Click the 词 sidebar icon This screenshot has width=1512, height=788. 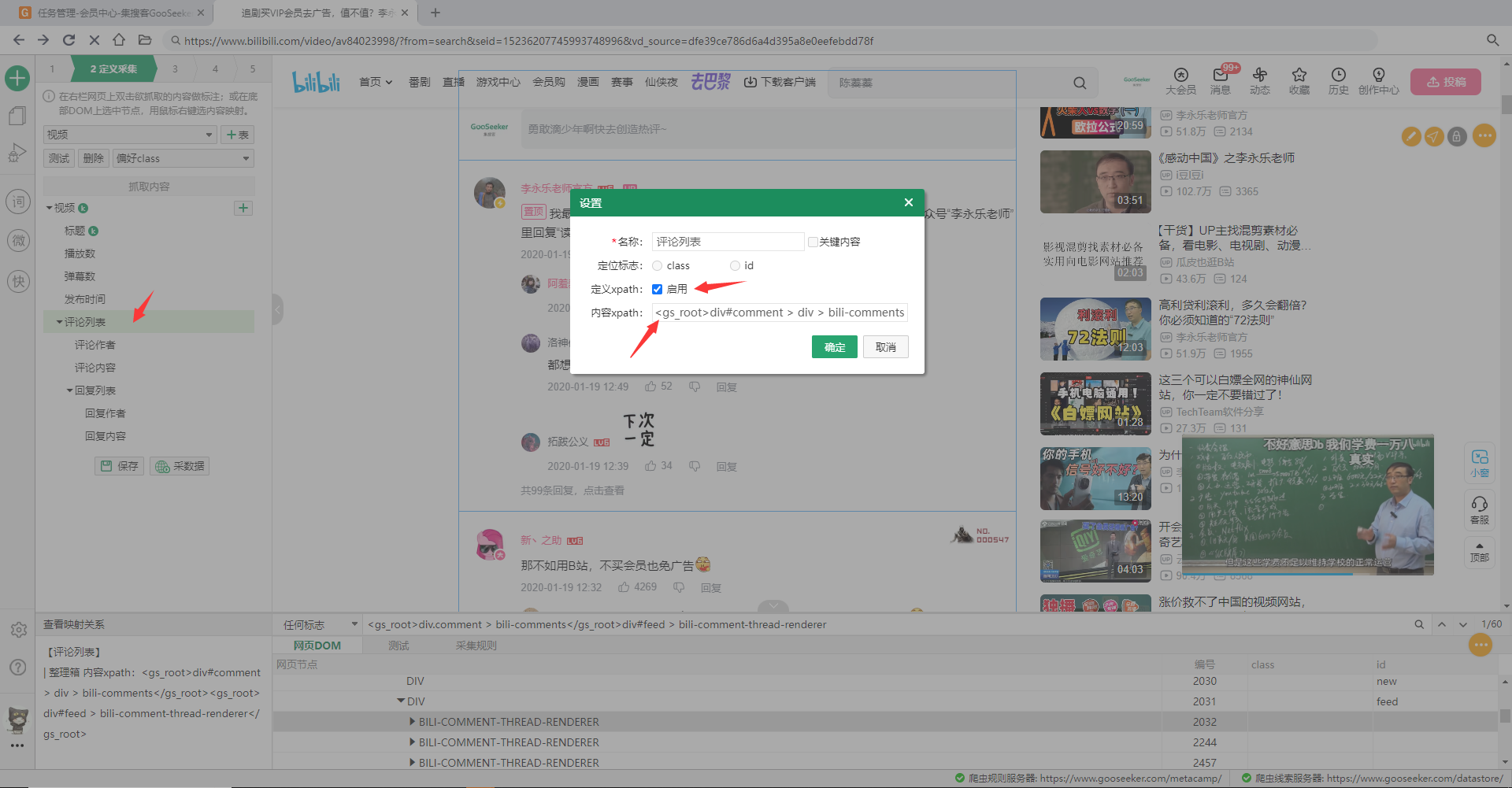pos(17,202)
